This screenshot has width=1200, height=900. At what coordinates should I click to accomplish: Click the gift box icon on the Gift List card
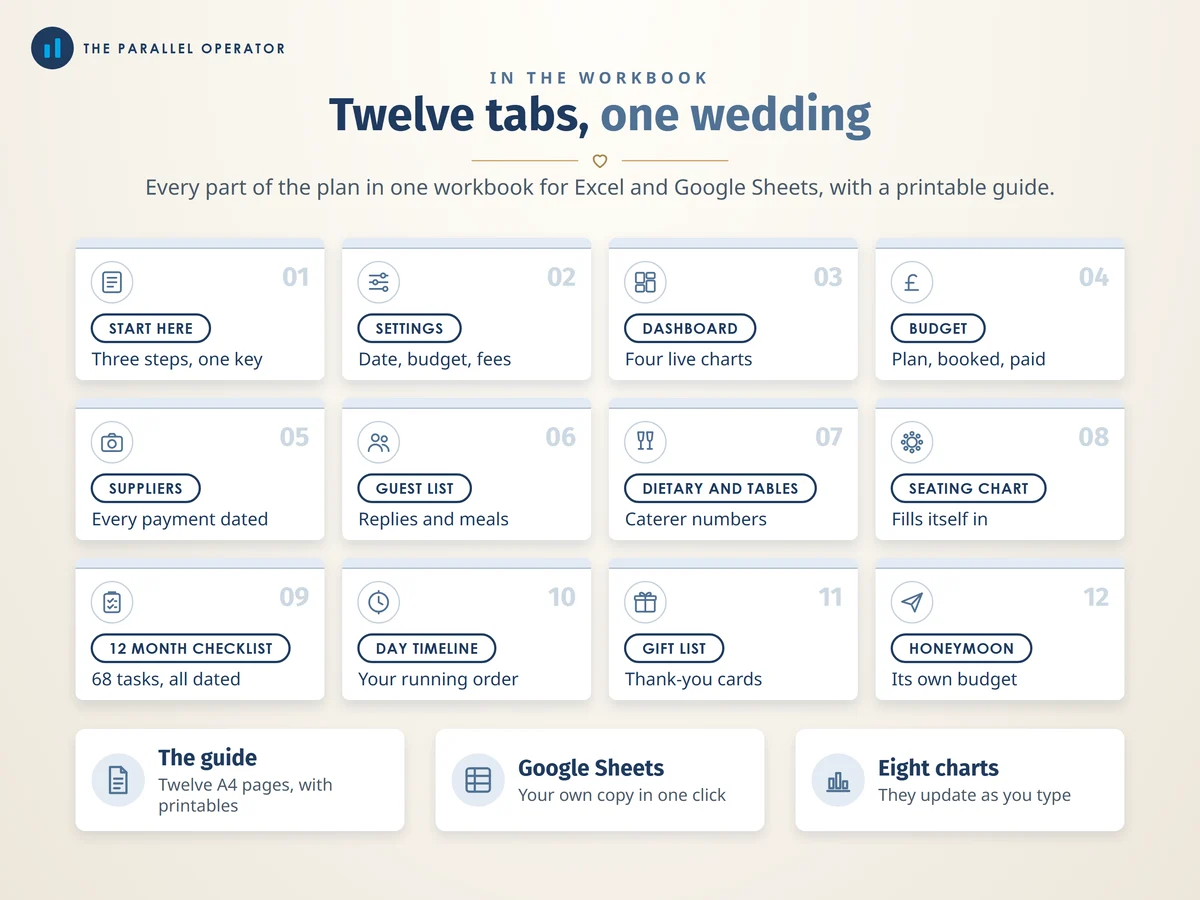[x=645, y=602]
